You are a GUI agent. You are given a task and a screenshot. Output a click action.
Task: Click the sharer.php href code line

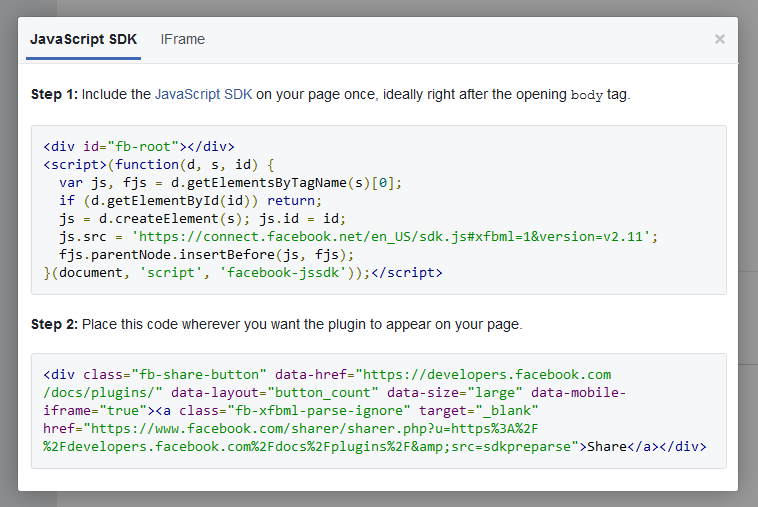tap(291, 429)
